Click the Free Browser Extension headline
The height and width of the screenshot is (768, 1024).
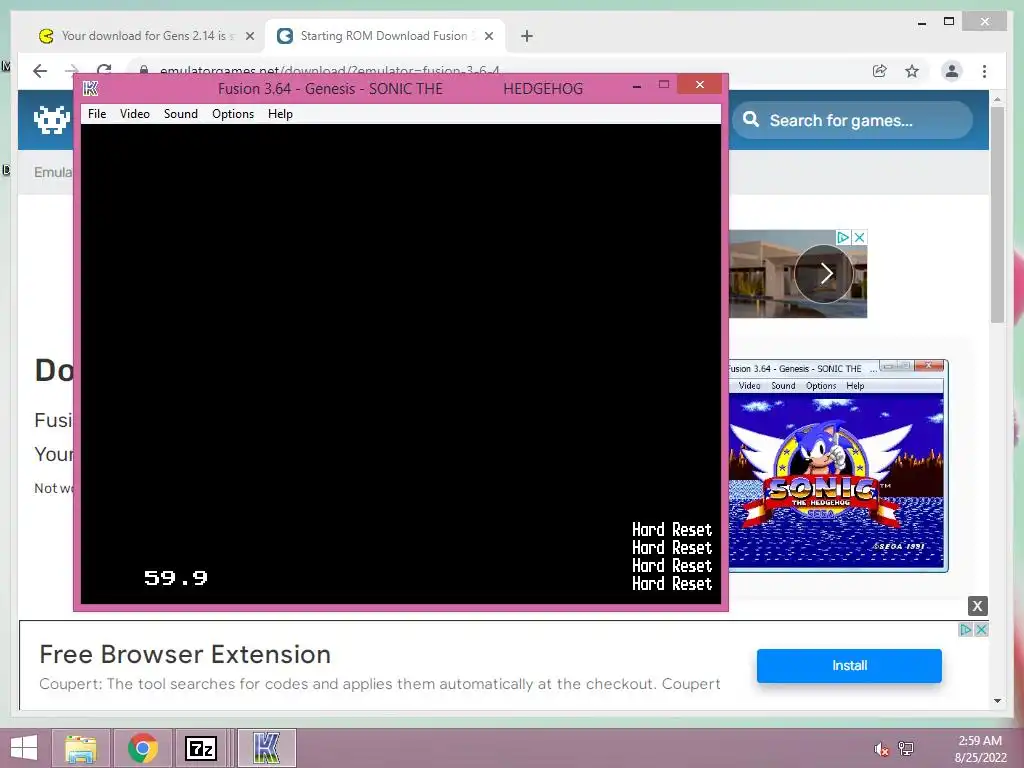(x=185, y=654)
